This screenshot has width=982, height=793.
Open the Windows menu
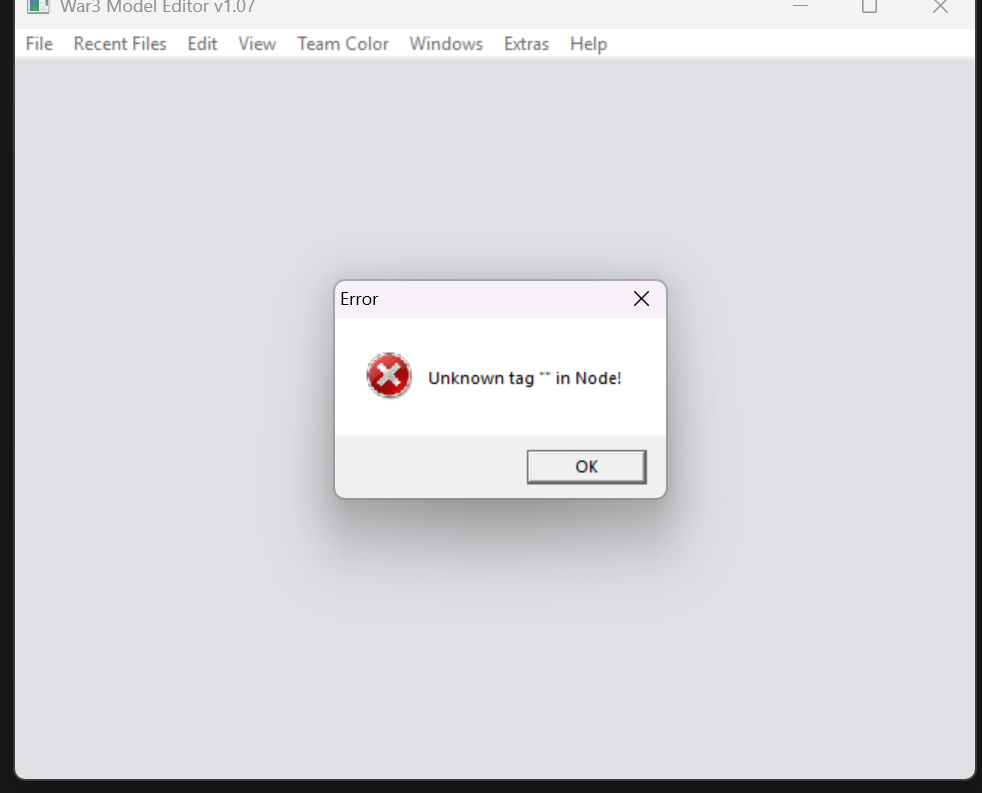(x=446, y=44)
